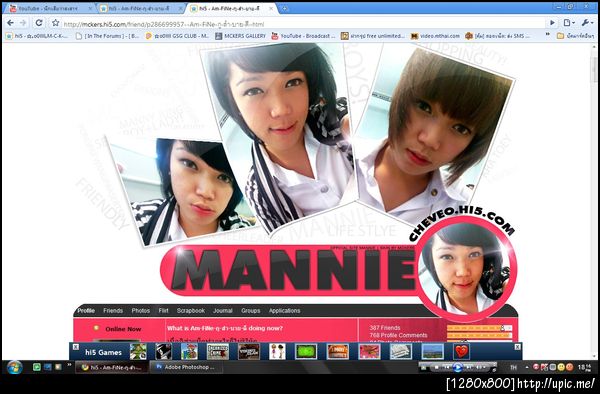The width and height of the screenshot is (600, 394).
Task: Open the MCKERS GALLERY bookmark
Action: [240, 36]
